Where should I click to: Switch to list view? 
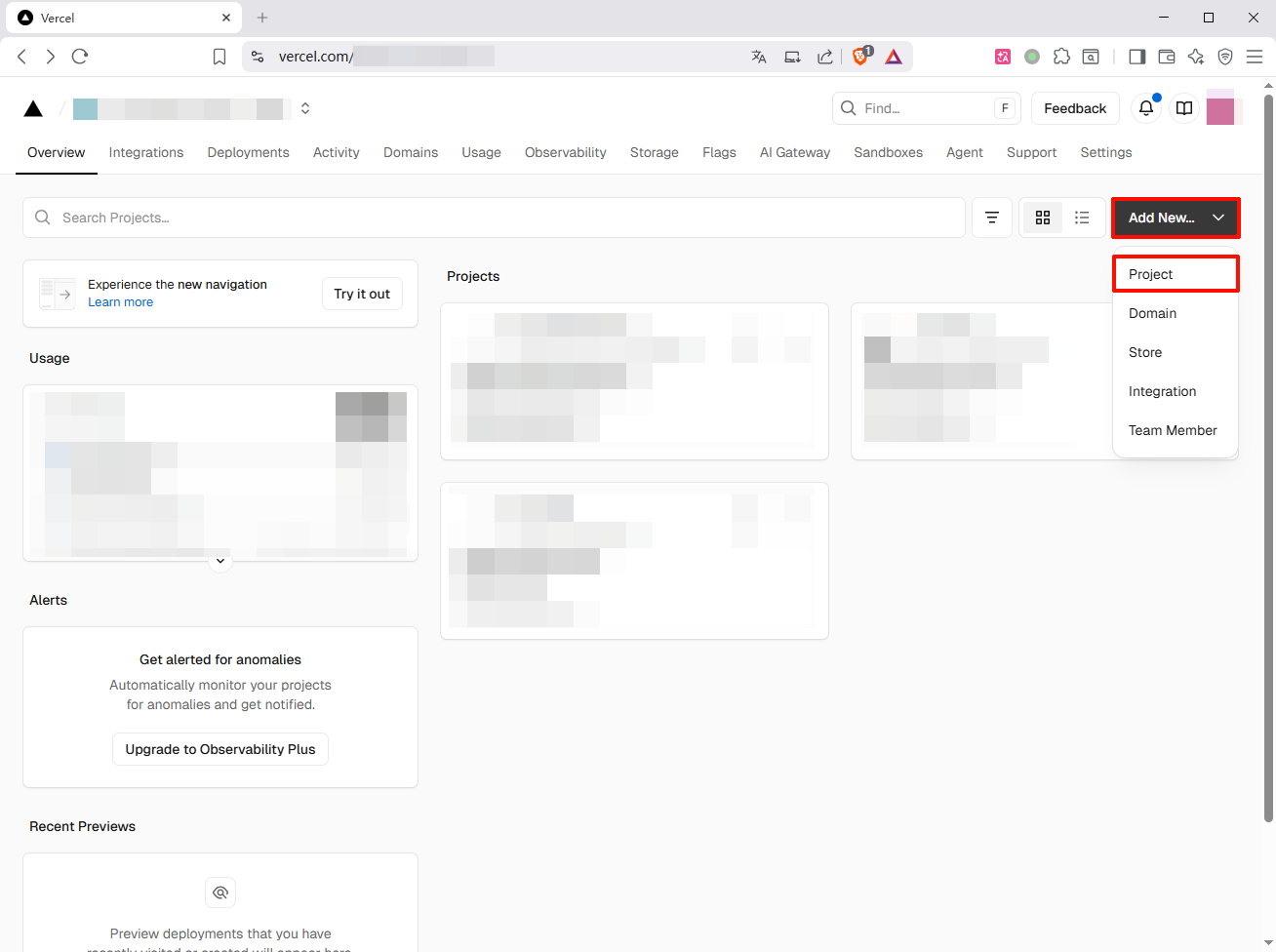pos(1082,218)
